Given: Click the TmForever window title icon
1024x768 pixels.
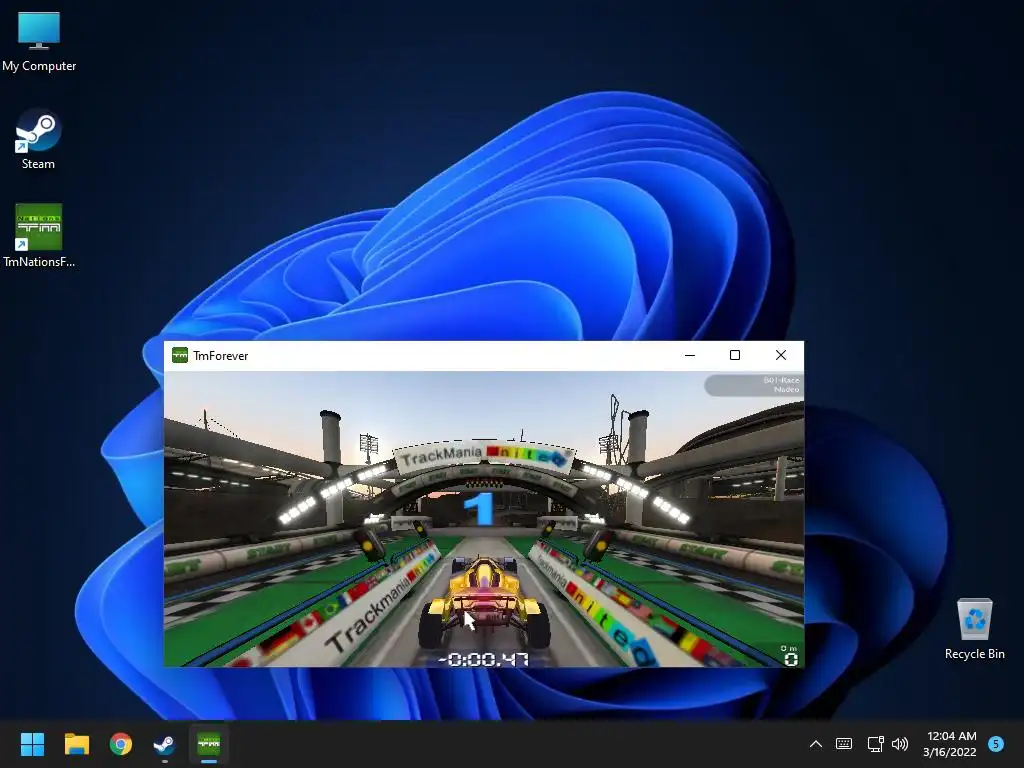Looking at the screenshot, I should tap(180, 355).
